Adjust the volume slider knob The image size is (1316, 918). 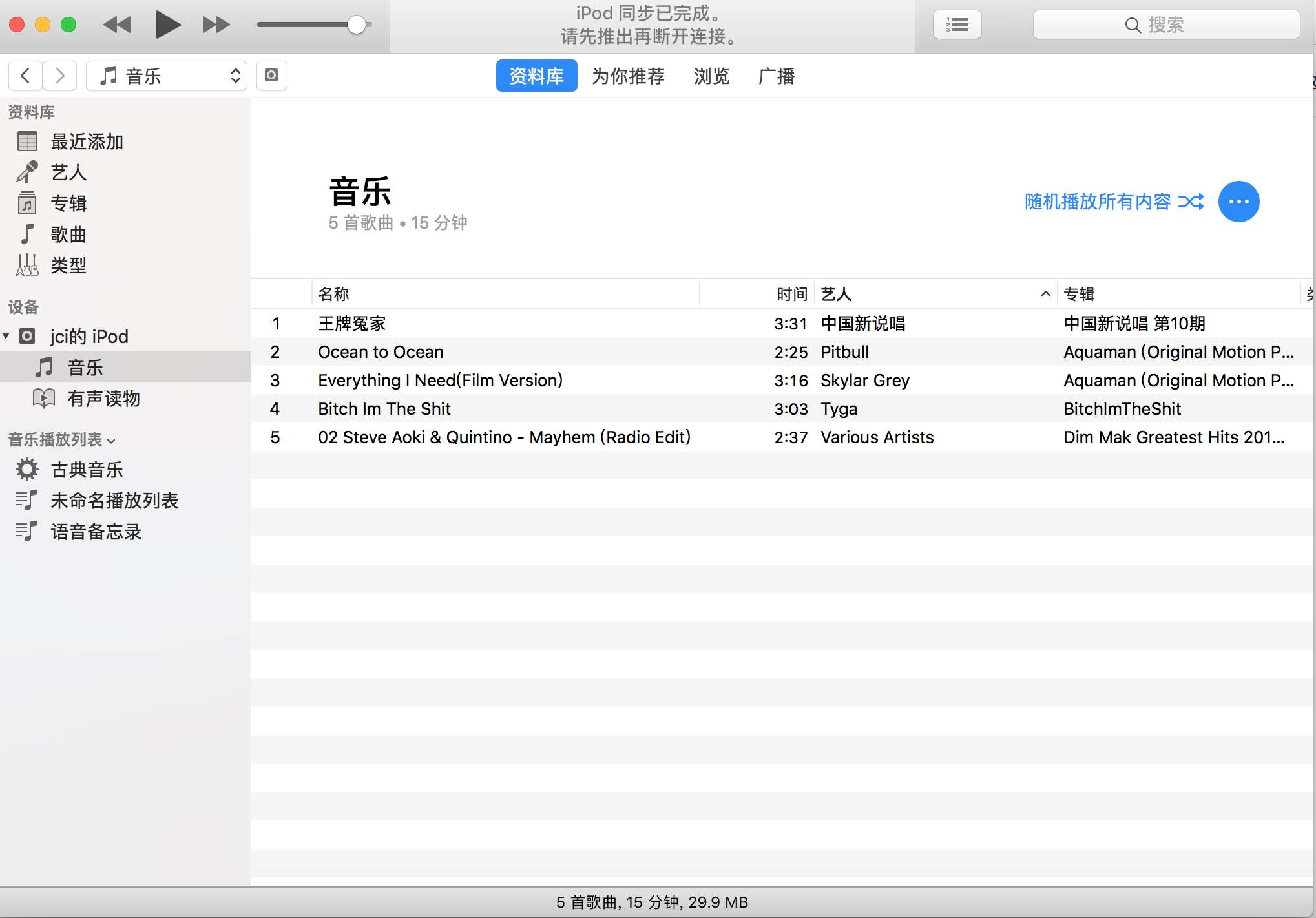pyautogui.click(x=356, y=25)
